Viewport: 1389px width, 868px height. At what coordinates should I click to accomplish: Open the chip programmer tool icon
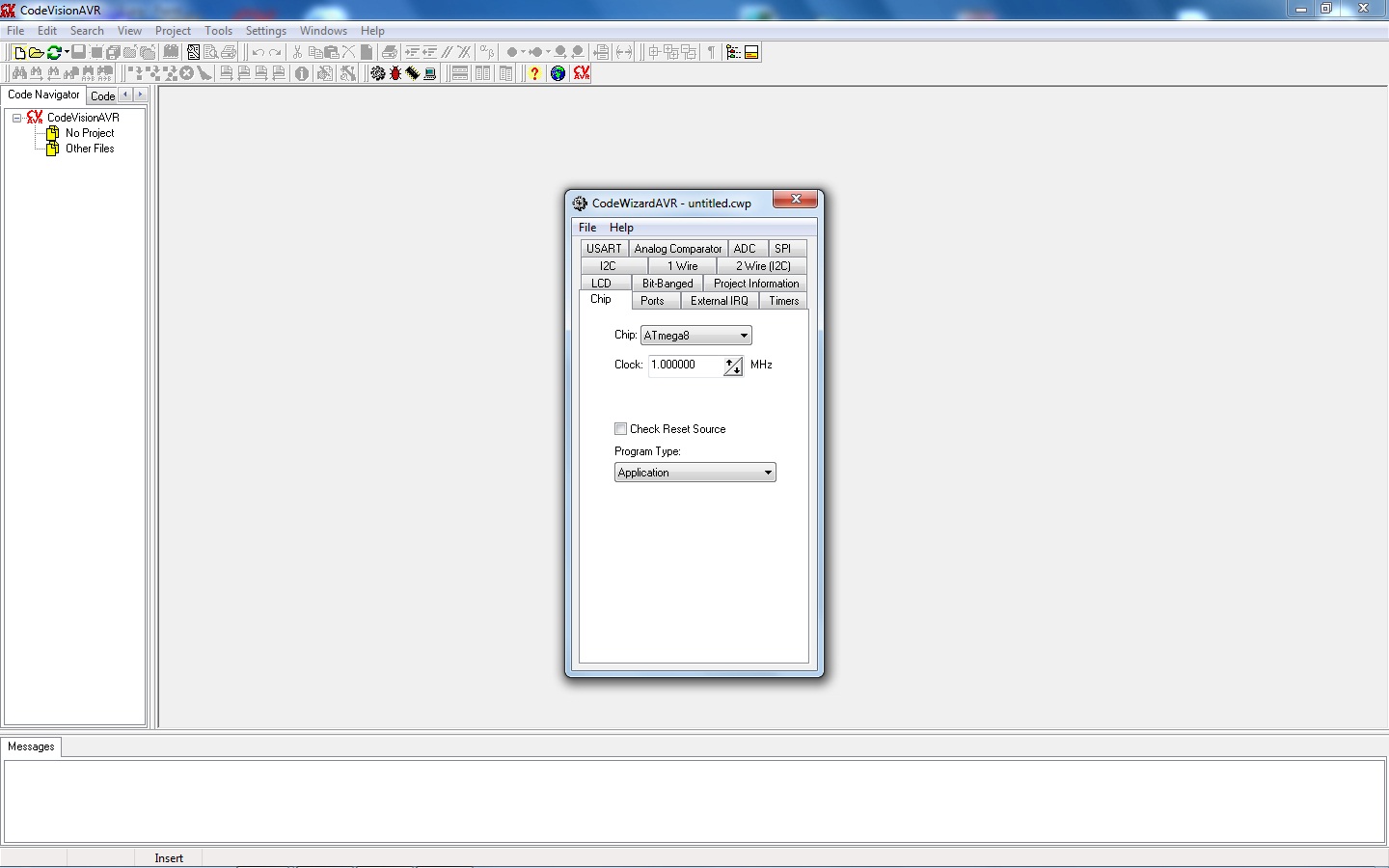(413, 73)
